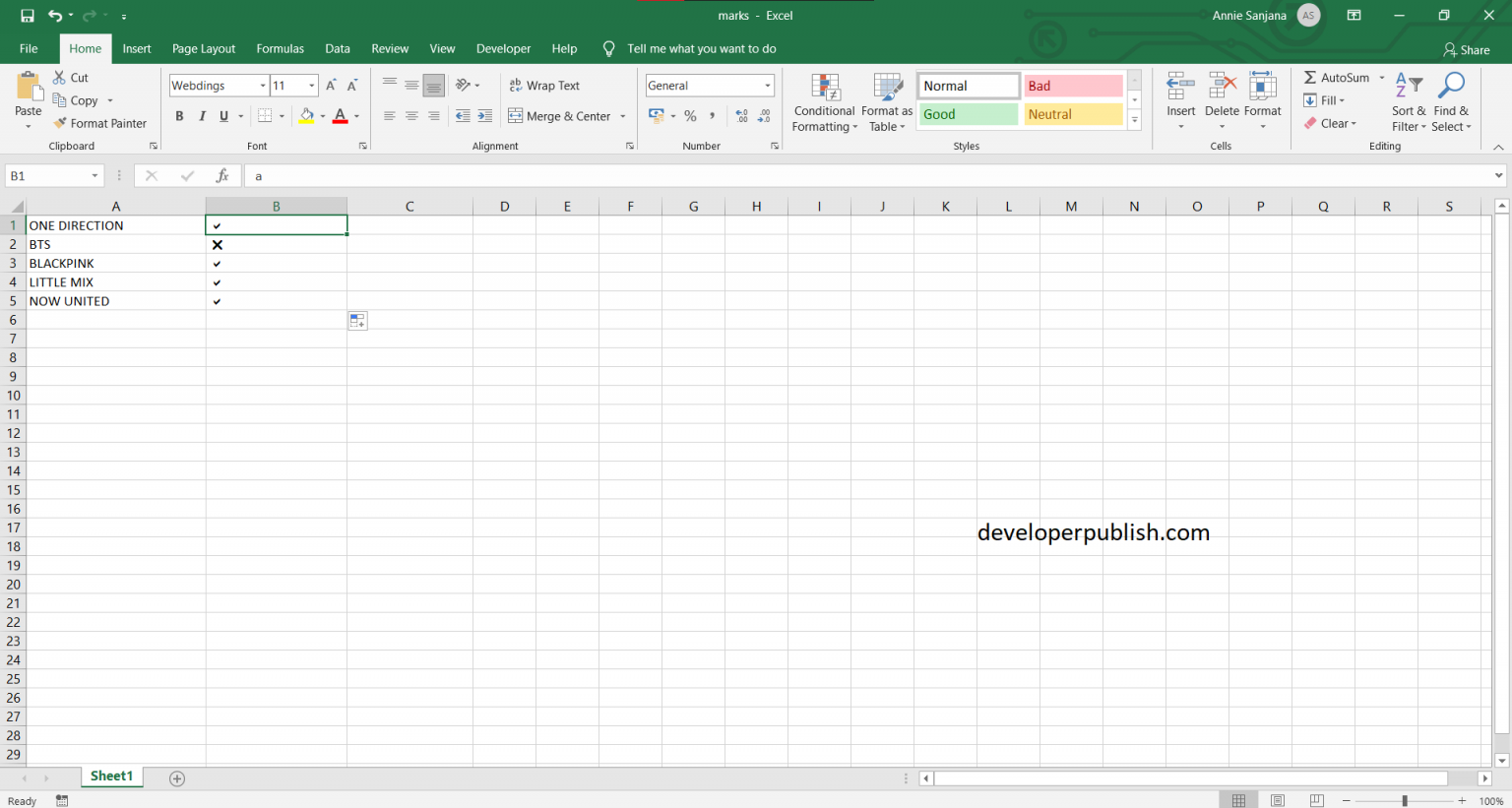The image size is (1512, 808).
Task: Expand the Fill Color dropdown arrow
Action: [x=322, y=116]
